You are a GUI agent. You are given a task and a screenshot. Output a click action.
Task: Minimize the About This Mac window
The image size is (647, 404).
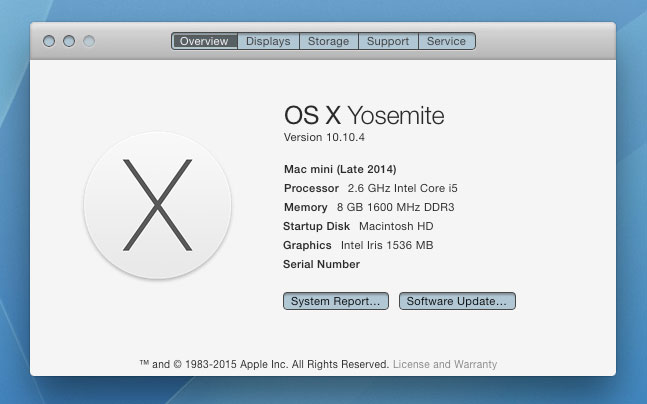click(69, 41)
